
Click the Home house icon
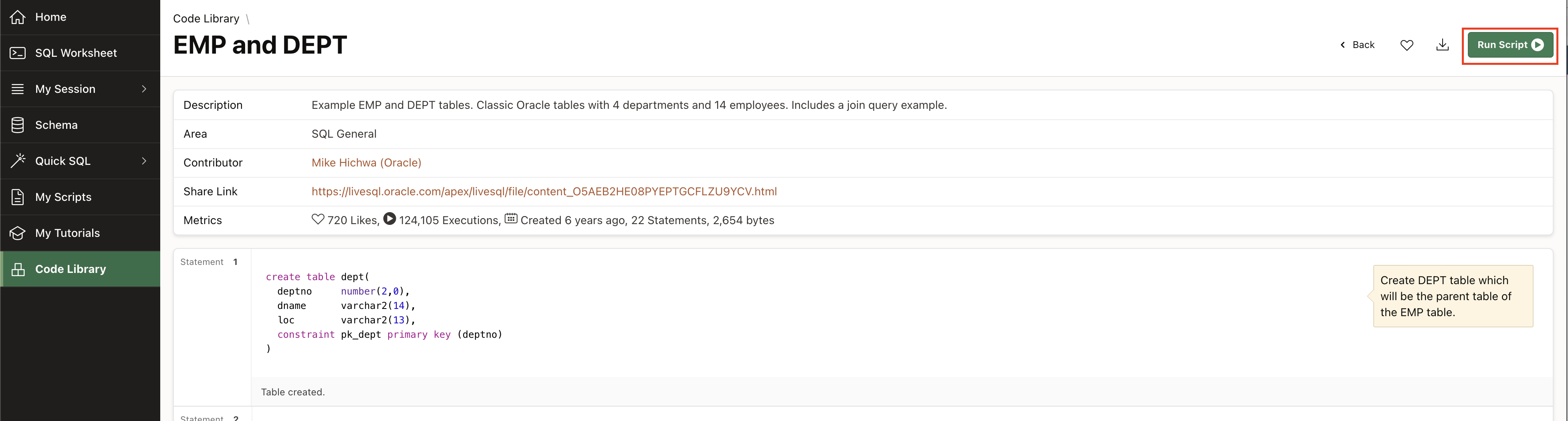pyautogui.click(x=18, y=17)
